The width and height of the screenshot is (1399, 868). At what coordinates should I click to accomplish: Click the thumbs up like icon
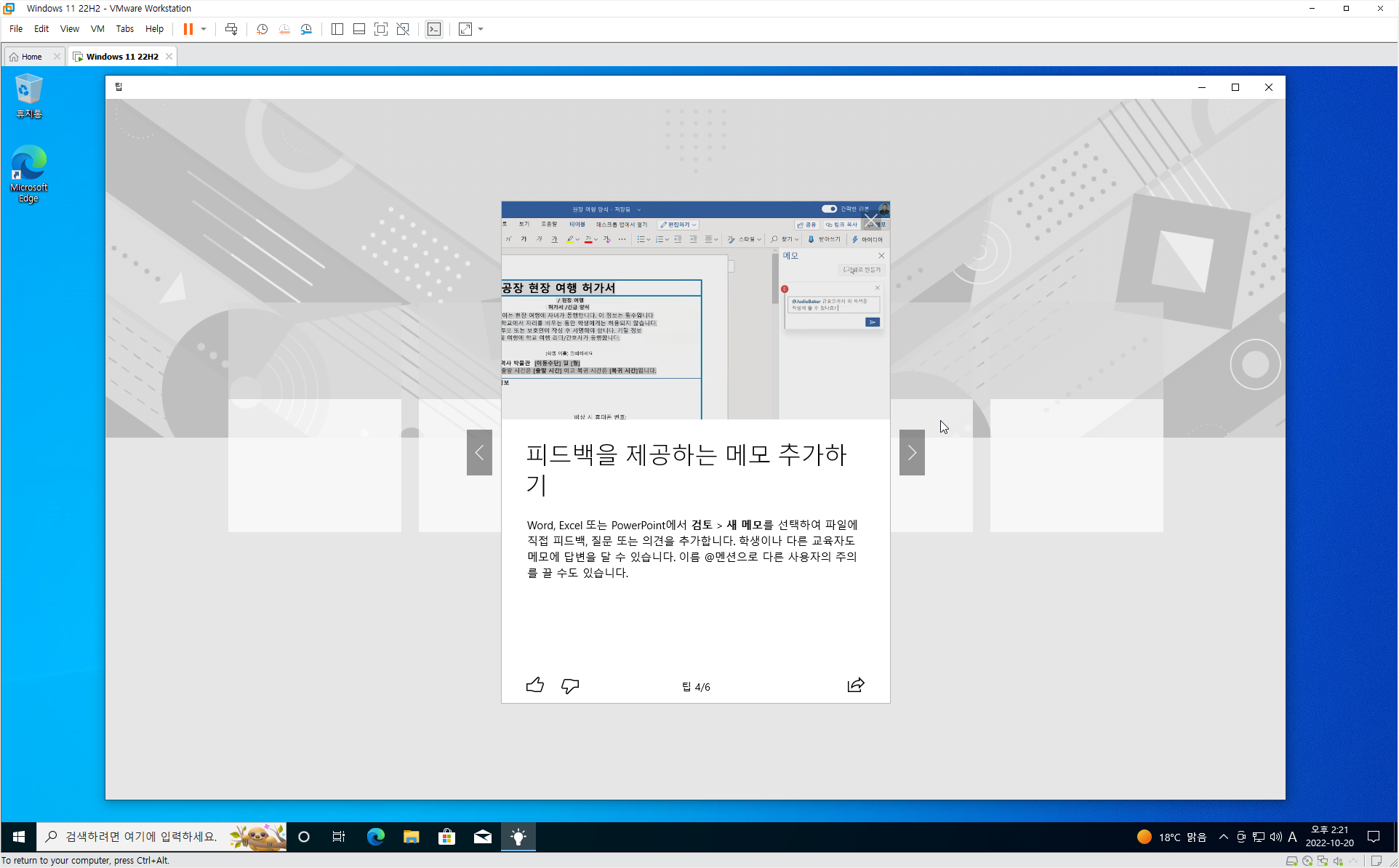pos(534,686)
